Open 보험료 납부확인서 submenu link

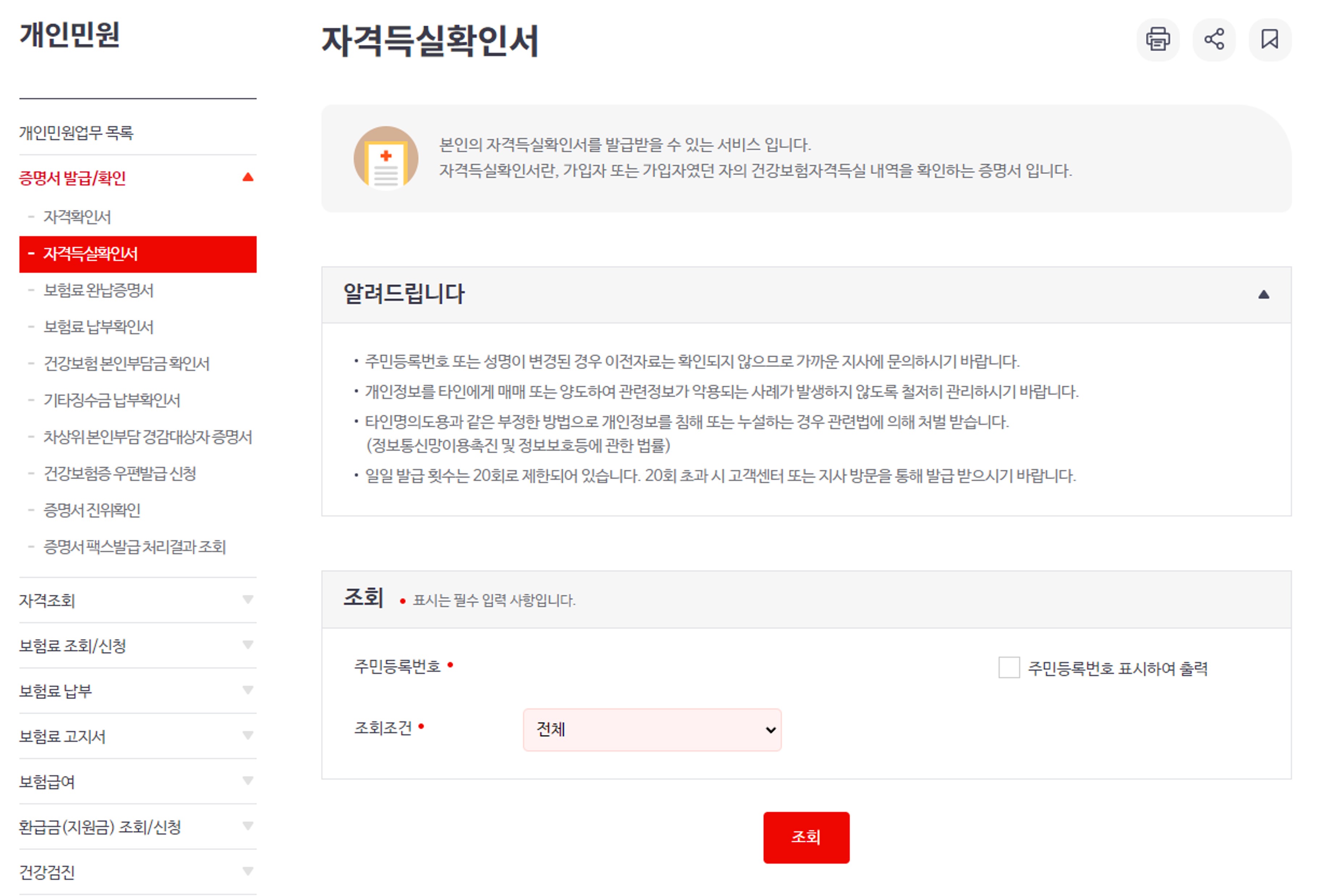[98, 327]
